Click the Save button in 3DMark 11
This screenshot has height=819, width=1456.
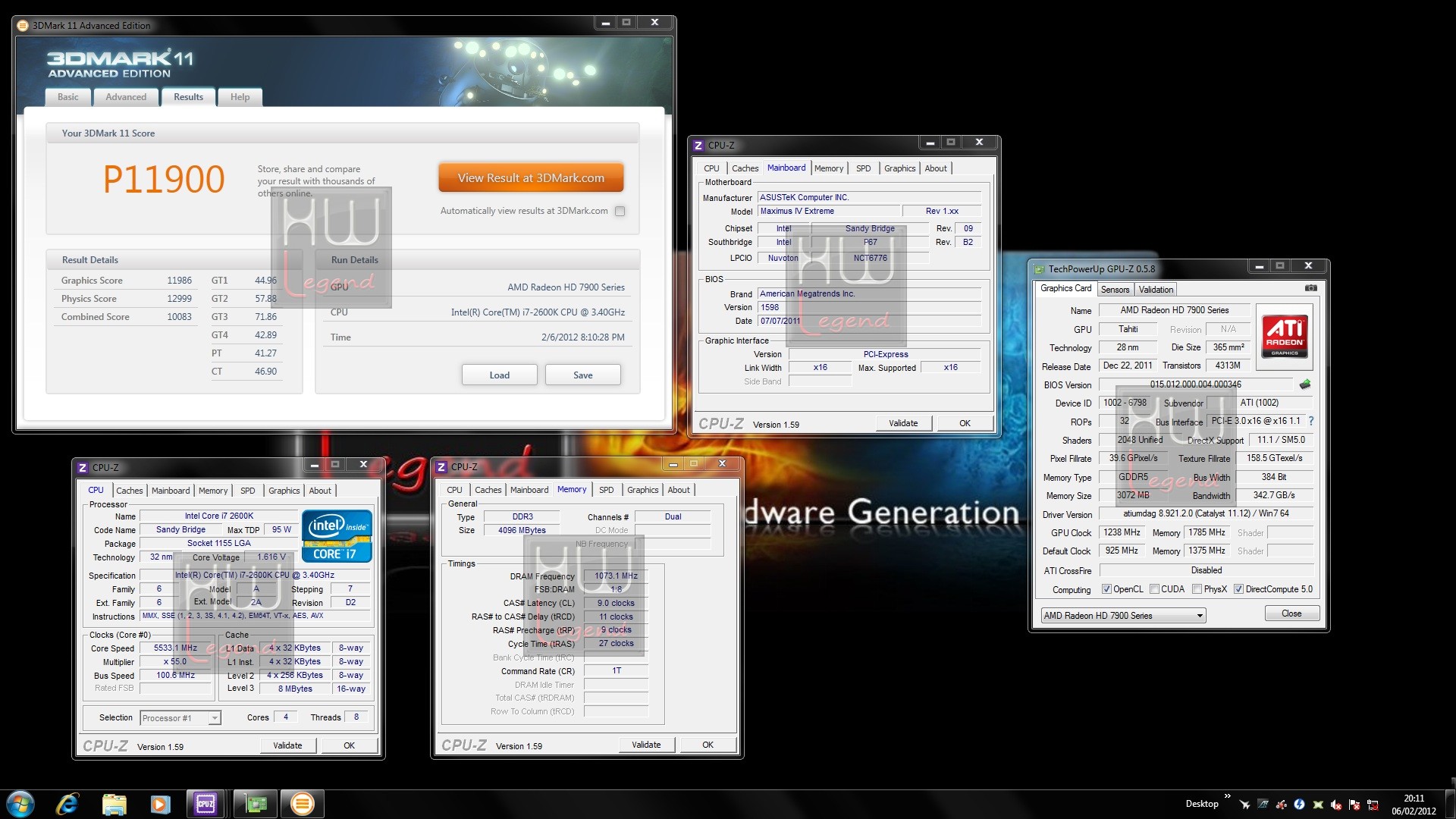tap(582, 375)
